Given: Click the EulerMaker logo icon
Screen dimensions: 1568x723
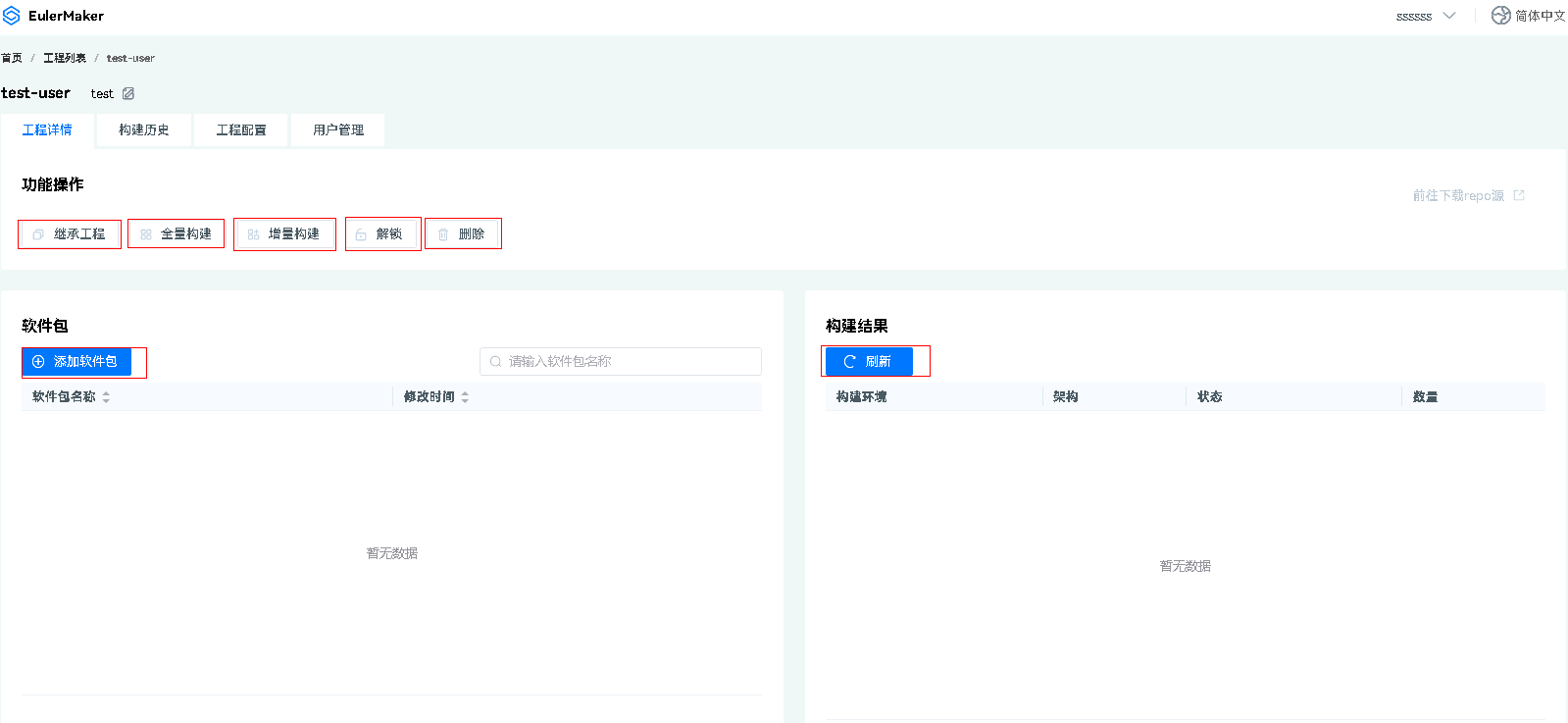Looking at the screenshot, I should tap(12, 16).
